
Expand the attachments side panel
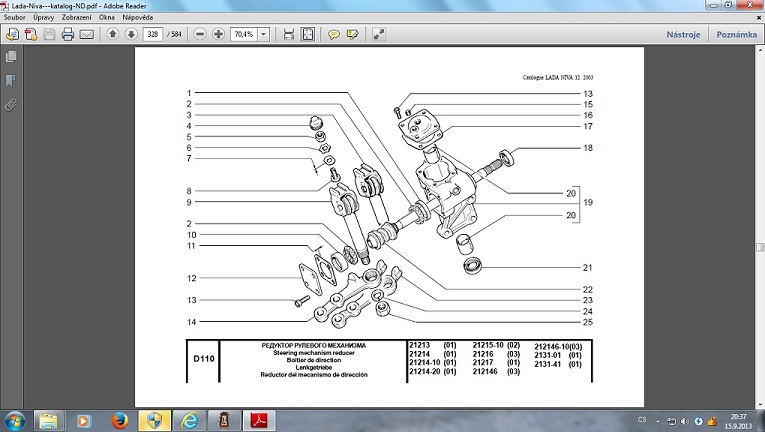pos(11,103)
